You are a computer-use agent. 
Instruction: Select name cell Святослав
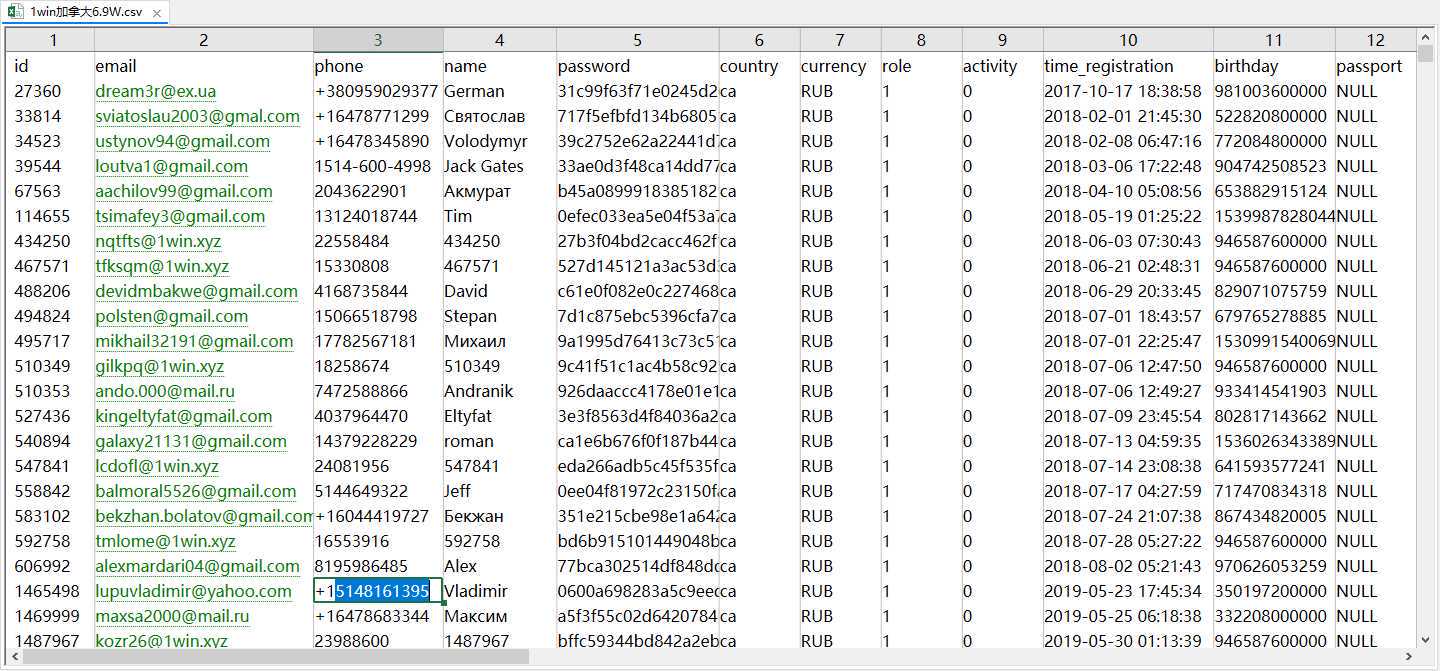[500, 116]
